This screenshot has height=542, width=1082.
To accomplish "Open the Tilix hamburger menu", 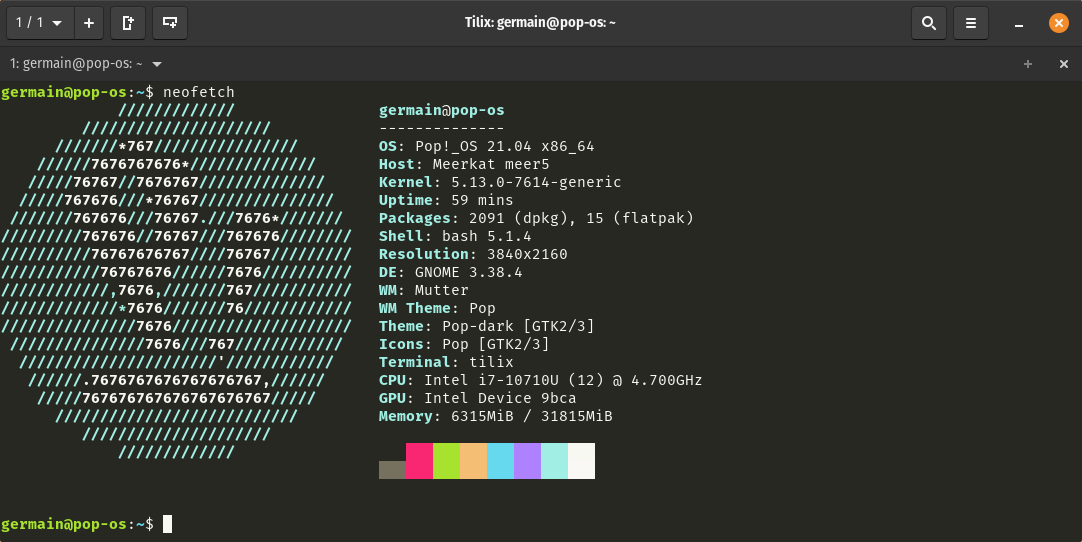I will [x=971, y=23].
